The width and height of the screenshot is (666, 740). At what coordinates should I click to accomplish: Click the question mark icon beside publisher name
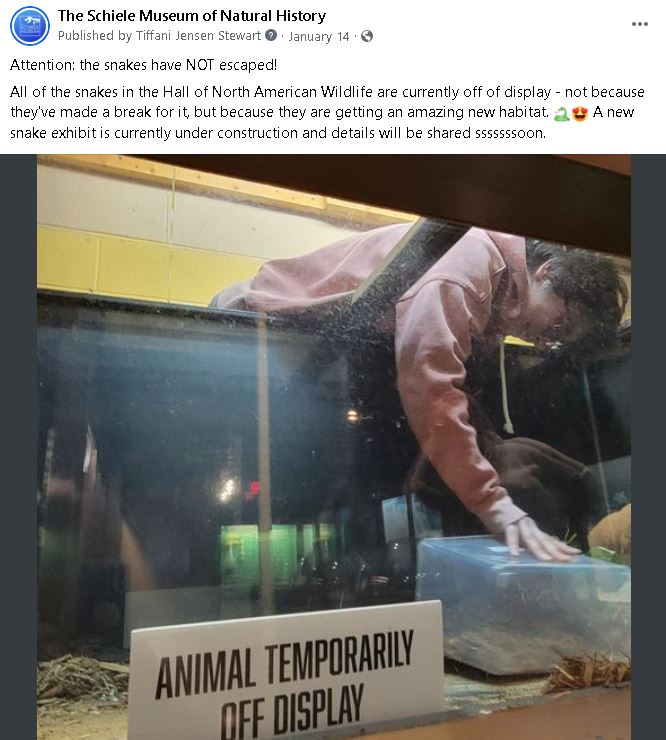[271, 36]
